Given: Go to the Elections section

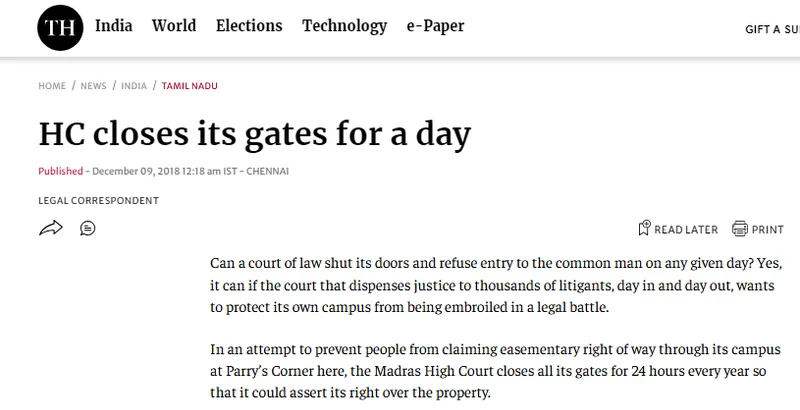Looking at the screenshot, I should [x=249, y=25].
